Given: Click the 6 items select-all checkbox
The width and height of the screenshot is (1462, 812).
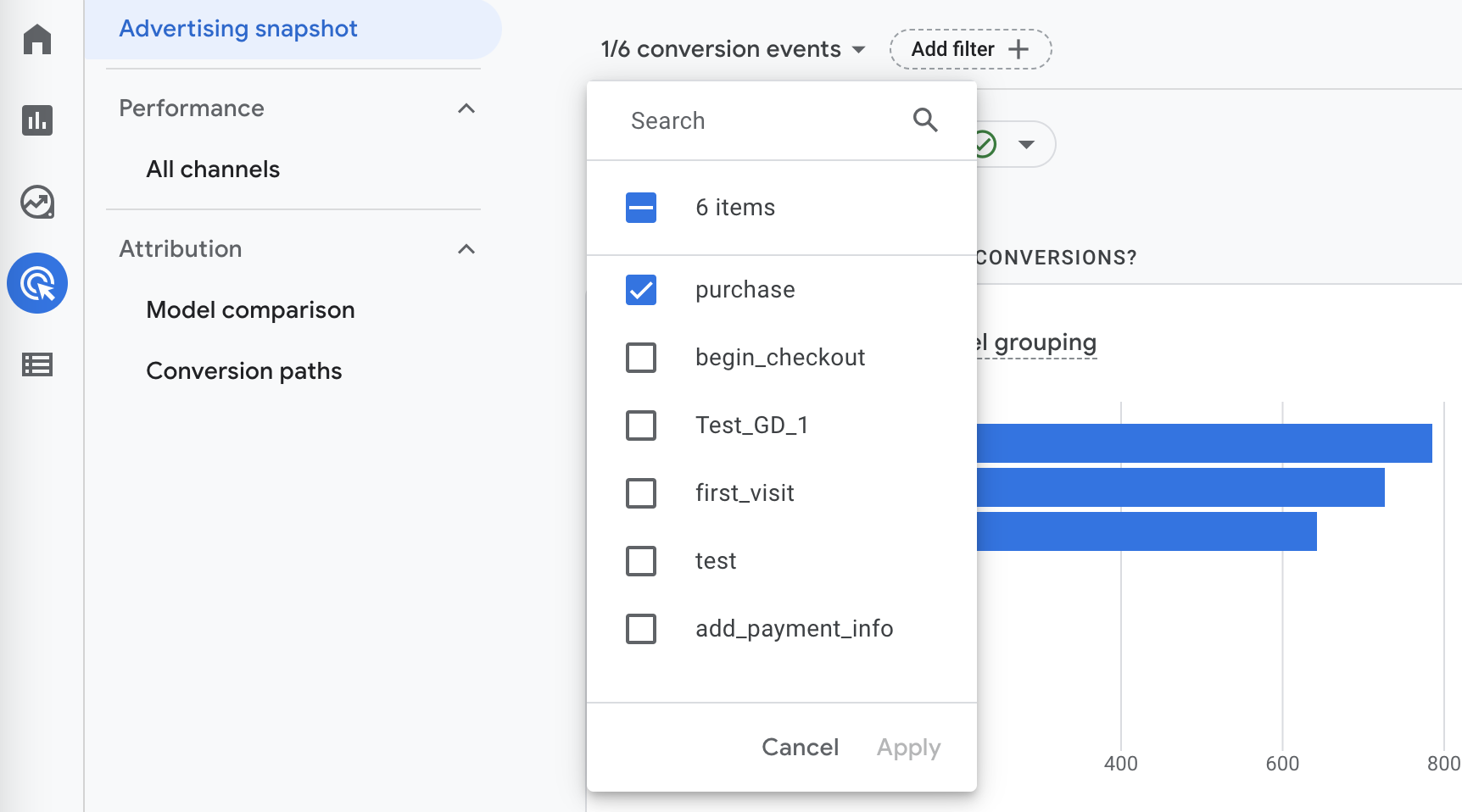Looking at the screenshot, I should [x=641, y=207].
